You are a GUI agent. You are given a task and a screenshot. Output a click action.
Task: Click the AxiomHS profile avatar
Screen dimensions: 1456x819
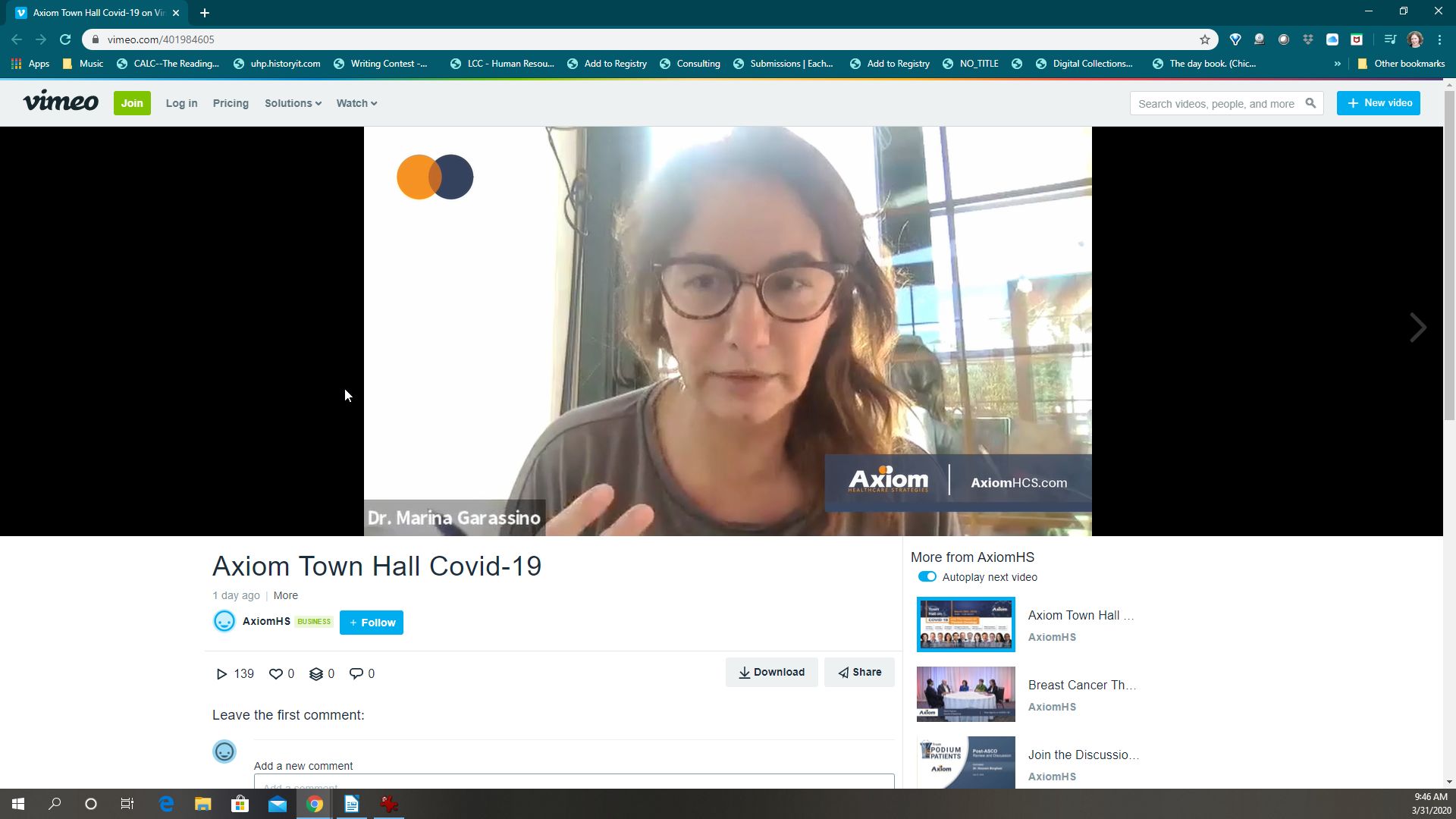click(x=224, y=621)
